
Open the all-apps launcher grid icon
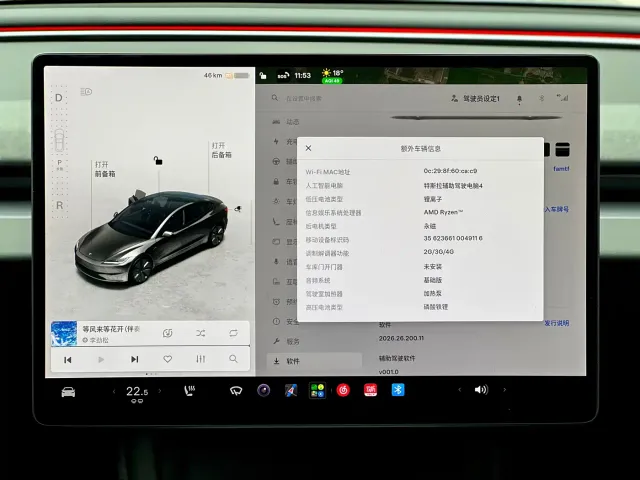pos(317,391)
